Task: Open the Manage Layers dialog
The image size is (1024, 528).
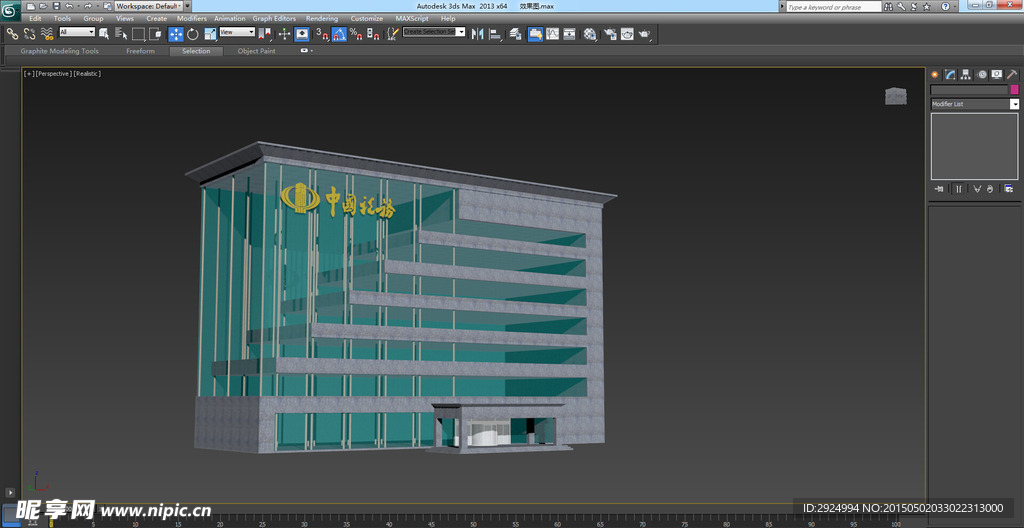Action: (x=516, y=34)
